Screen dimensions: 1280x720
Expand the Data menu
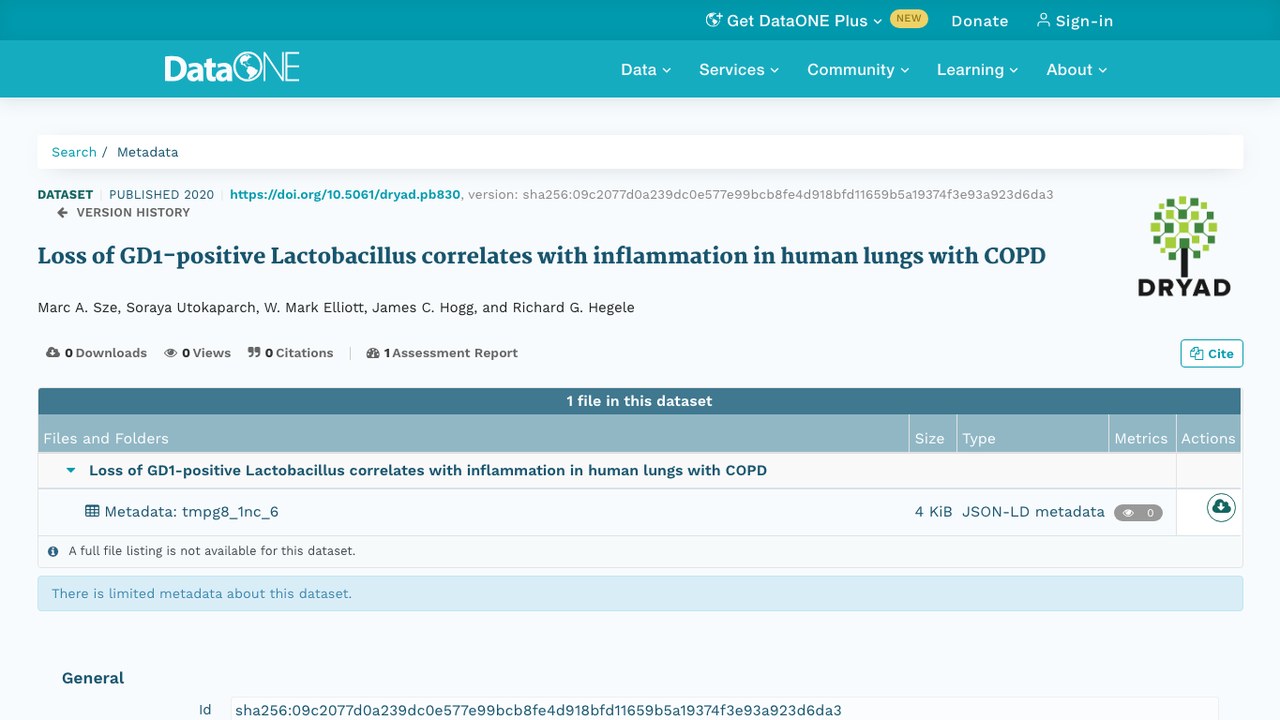pos(646,69)
